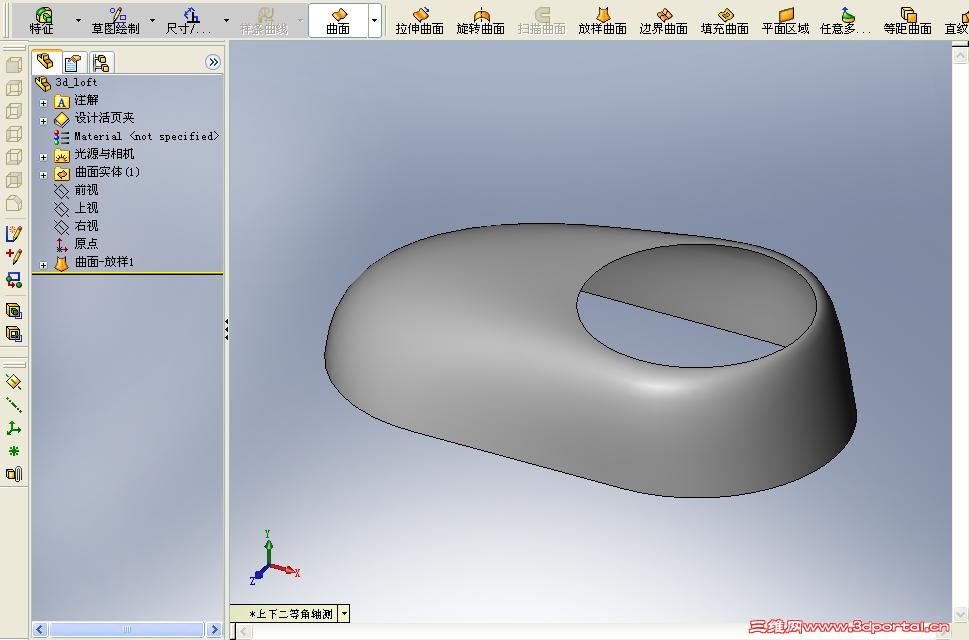Click the bottom greyed cube with cut corner
Viewport: 969px width, 640px height.
[14, 203]
